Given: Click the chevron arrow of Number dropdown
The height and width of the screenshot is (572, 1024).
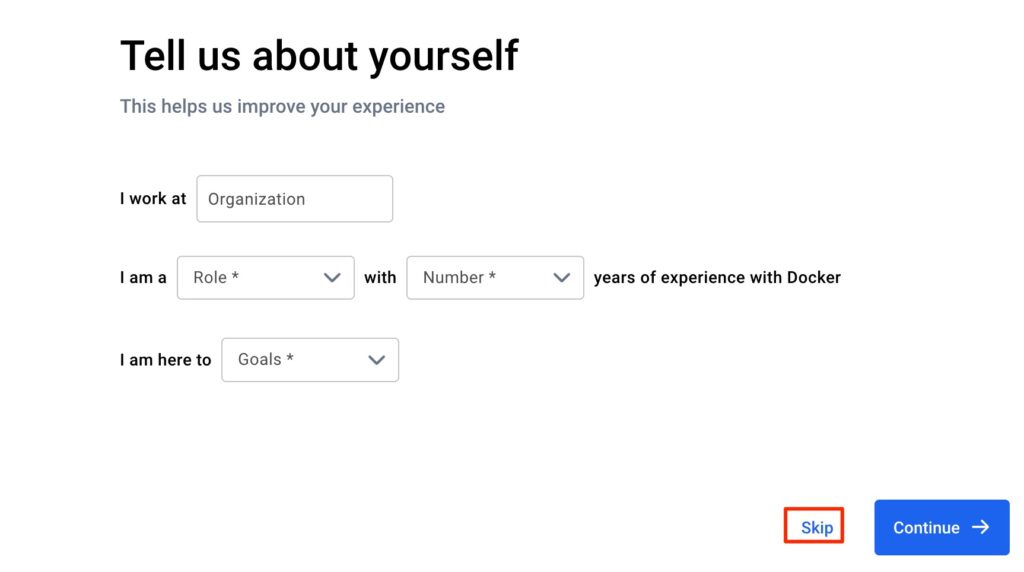Looking at the screenshot, I should point(562,278).
